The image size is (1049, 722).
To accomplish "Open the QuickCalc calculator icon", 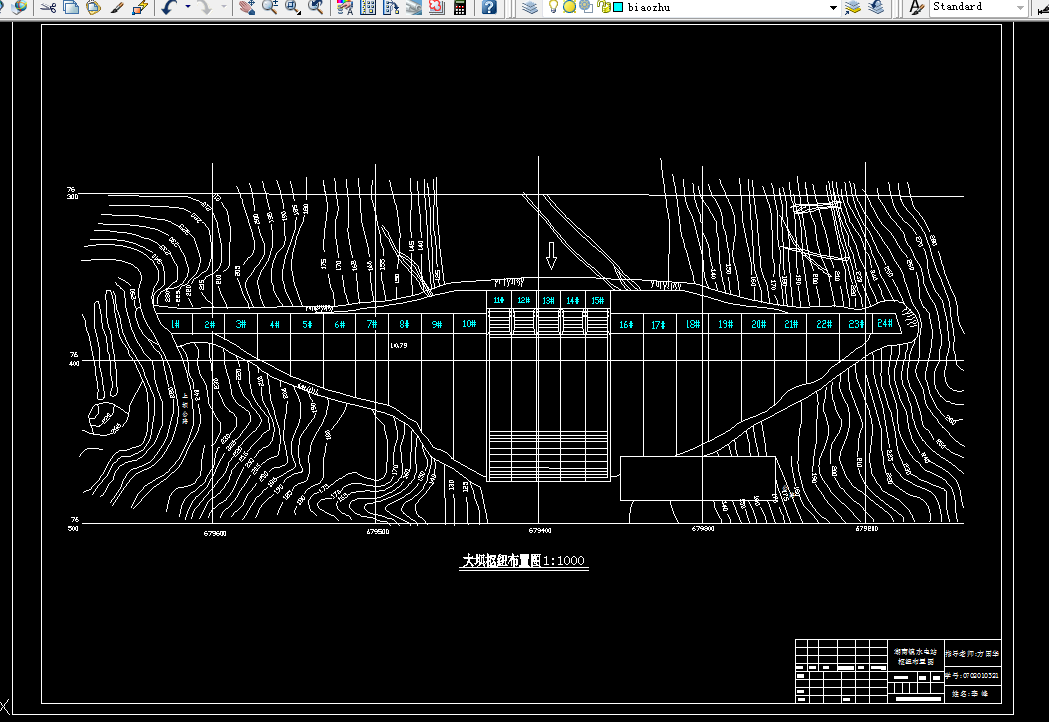I will tap(460, 7).
